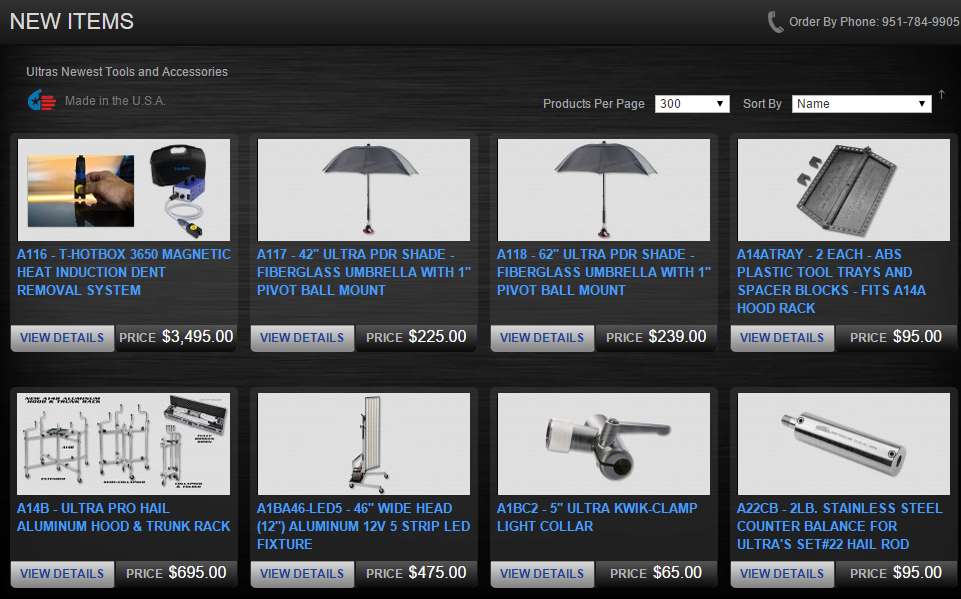The width and height of the screenshot is (961, 599).
Task: Click the $239.00 price of A118
Action: pos(677,337)
